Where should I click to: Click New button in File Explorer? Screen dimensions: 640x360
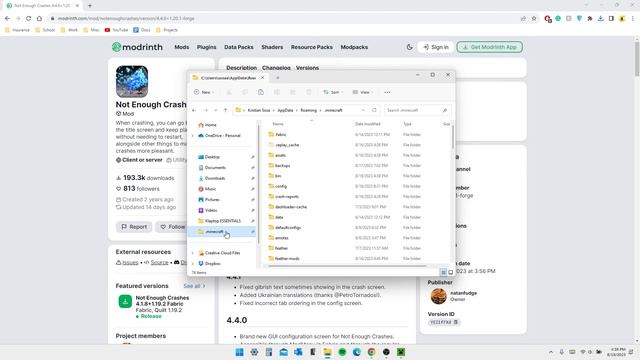click(204, 92)
